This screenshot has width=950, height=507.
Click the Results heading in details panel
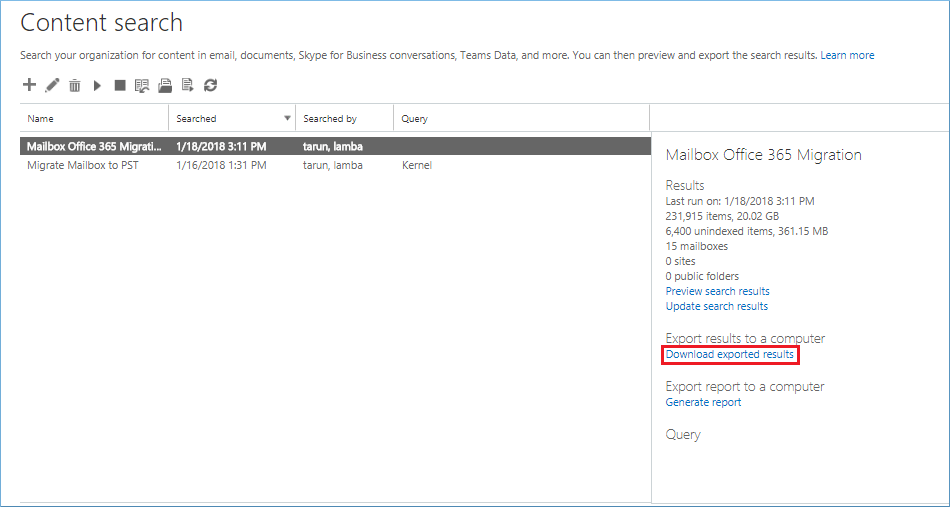pos(685,185)
